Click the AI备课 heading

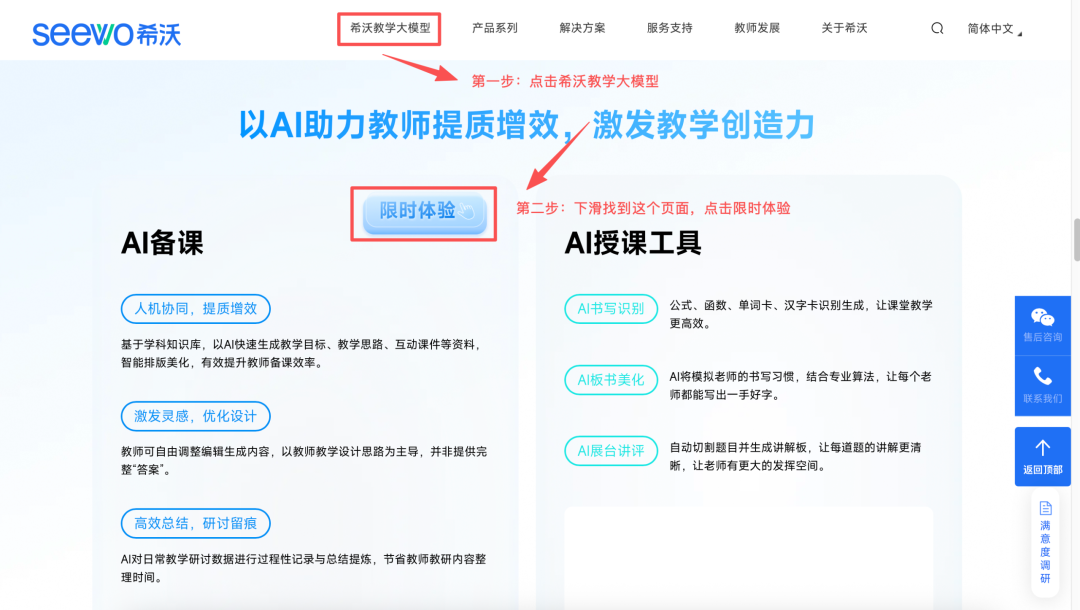(x=163, y=243)
